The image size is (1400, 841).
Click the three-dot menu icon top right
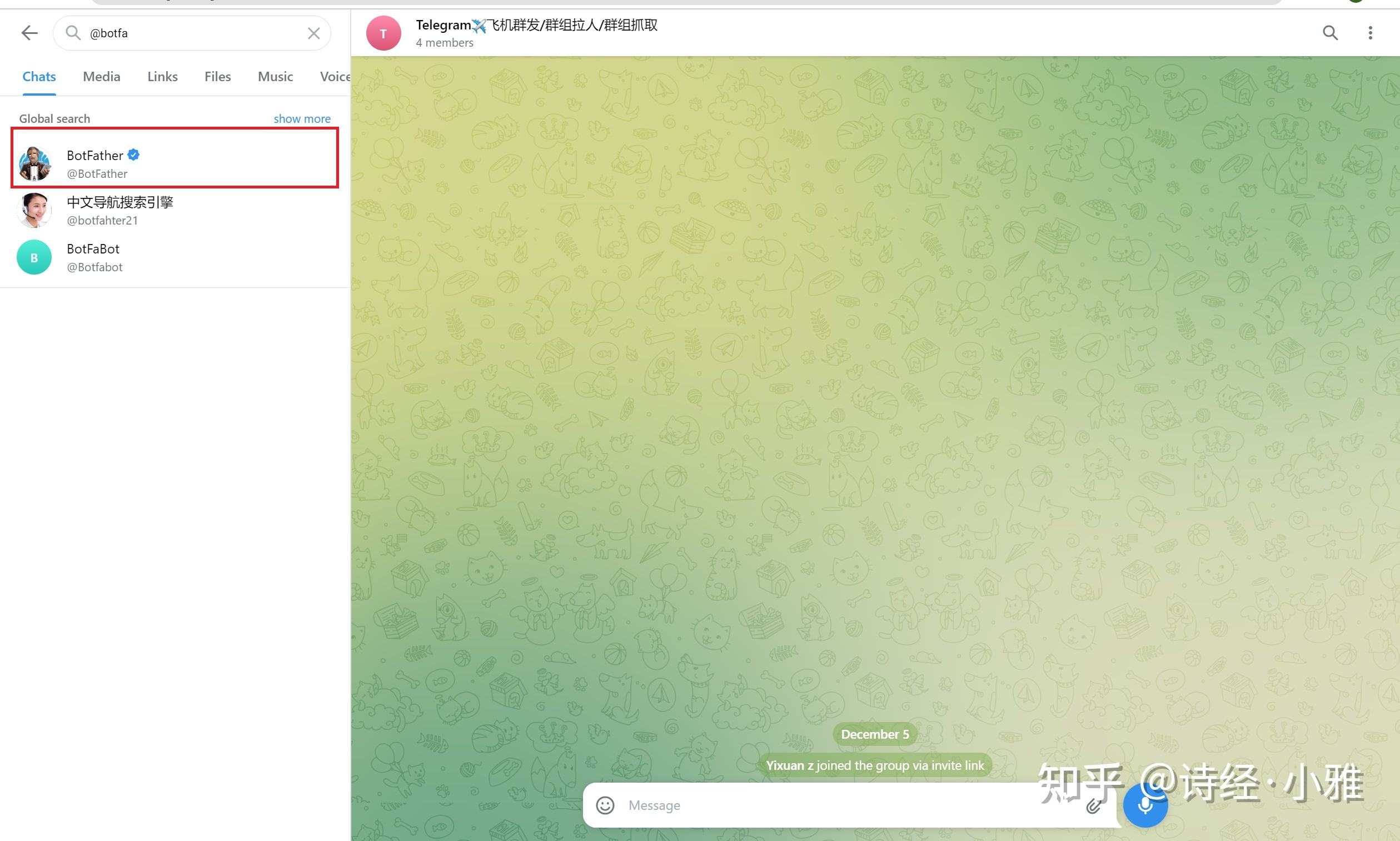[x=1371, y=32]
